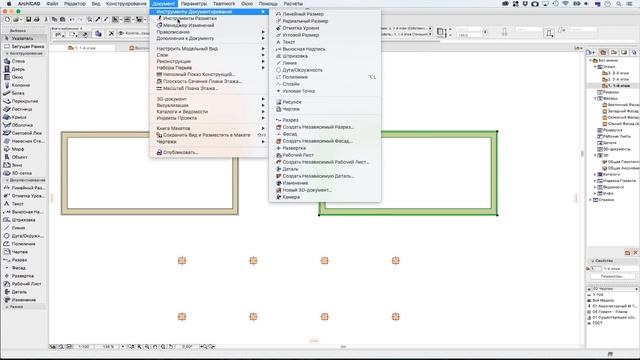Select Рабочий Лист tool in the toolbox
Viewport: 640px width, 360px height.
pyautogui.click(x=24, y=284)
